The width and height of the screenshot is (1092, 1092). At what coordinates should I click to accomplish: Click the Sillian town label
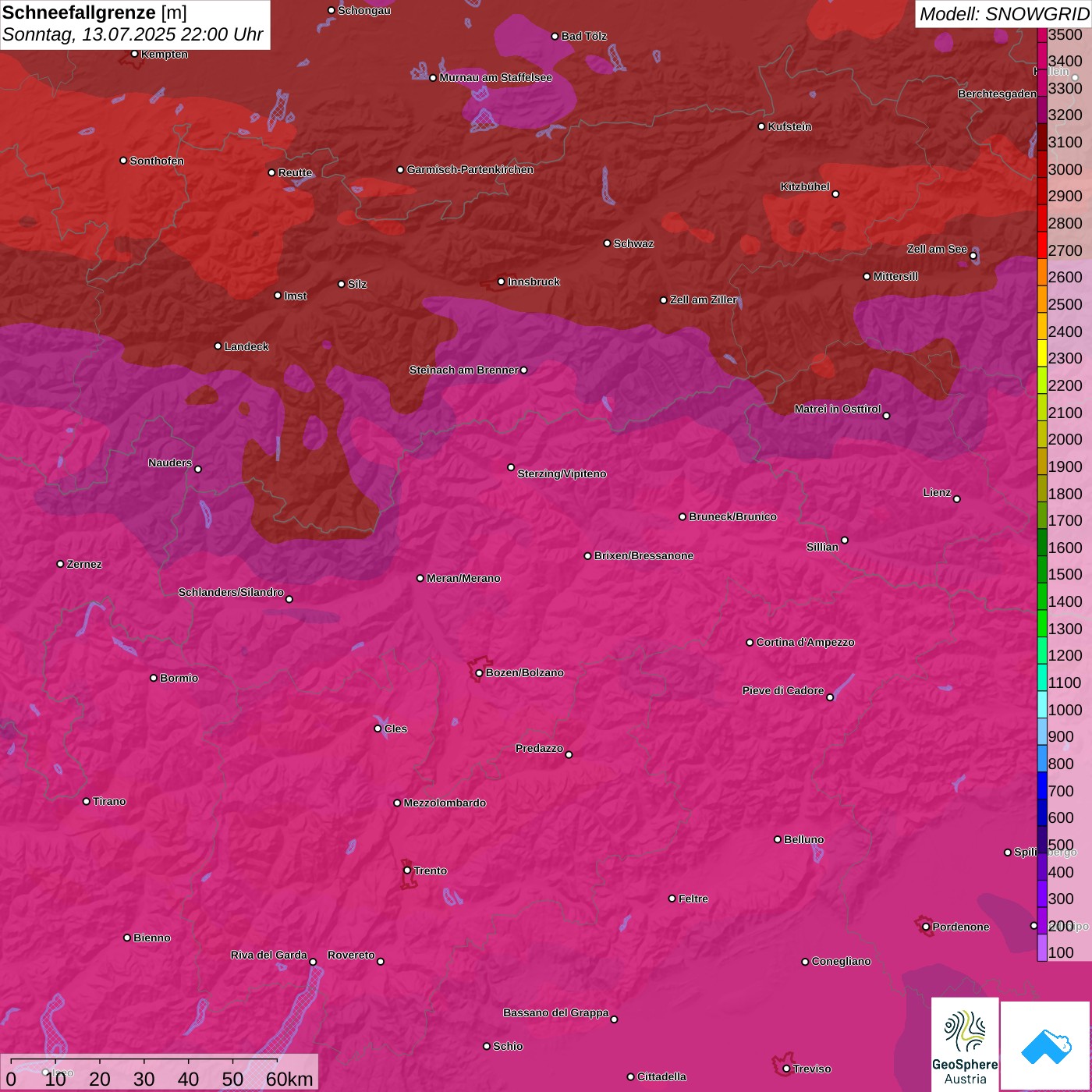[822, 547]
